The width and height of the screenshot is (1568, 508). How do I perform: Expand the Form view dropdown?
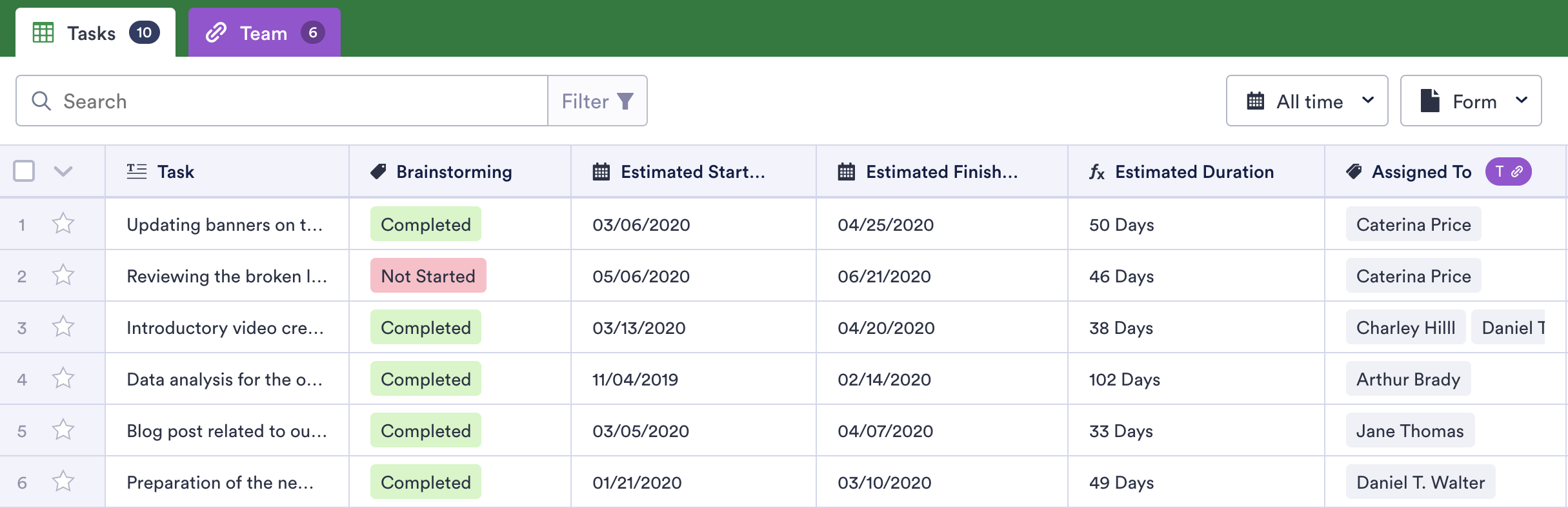pos(1471,101)
